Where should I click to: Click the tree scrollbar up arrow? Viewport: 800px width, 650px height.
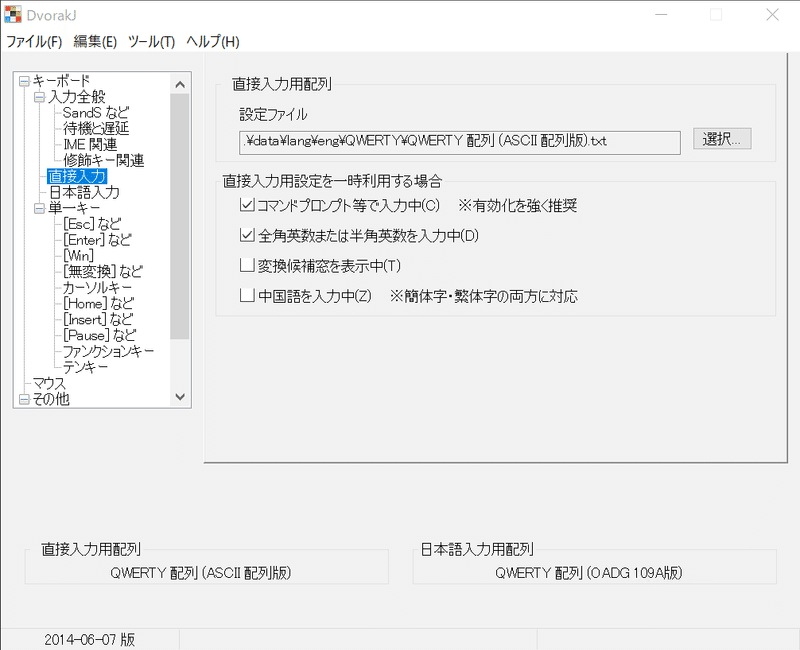pos(180,84)
